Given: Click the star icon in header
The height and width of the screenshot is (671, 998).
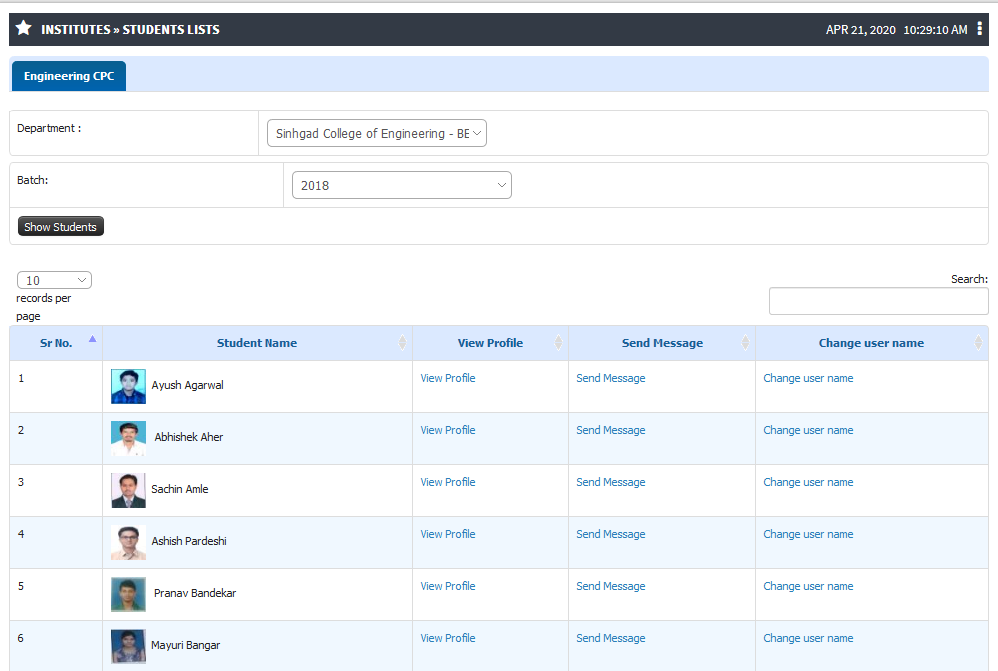Looking at the screenshot, I should pyautogui.click(x=24, y=28).
